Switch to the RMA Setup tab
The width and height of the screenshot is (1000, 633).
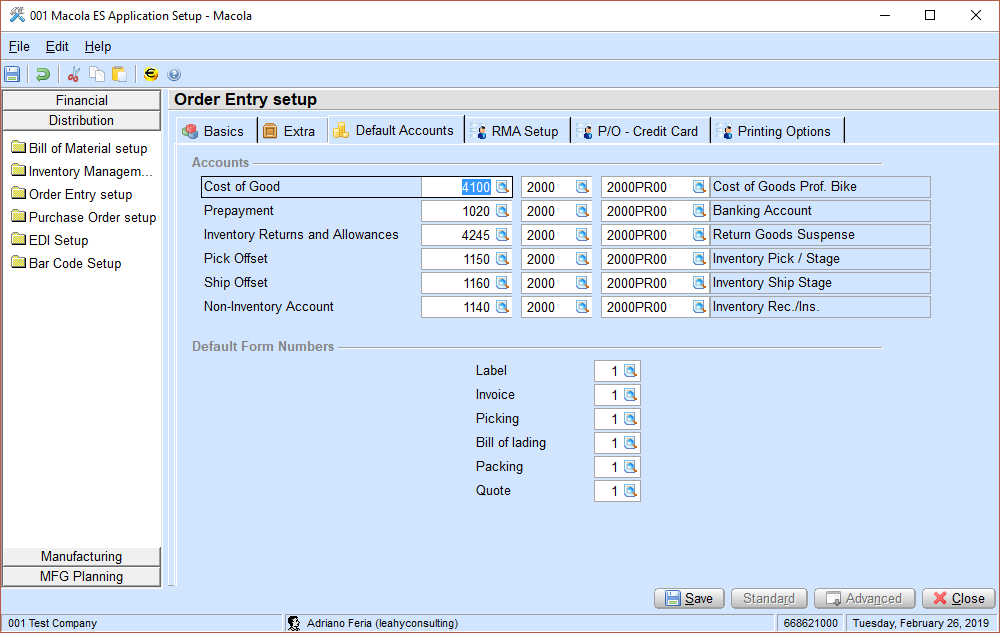tap(517, 131)
